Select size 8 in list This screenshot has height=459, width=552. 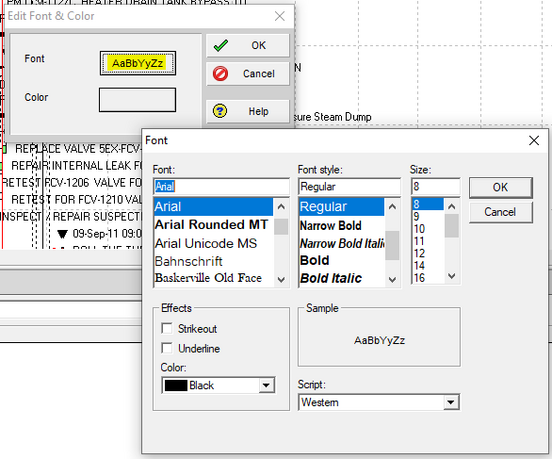428,204
